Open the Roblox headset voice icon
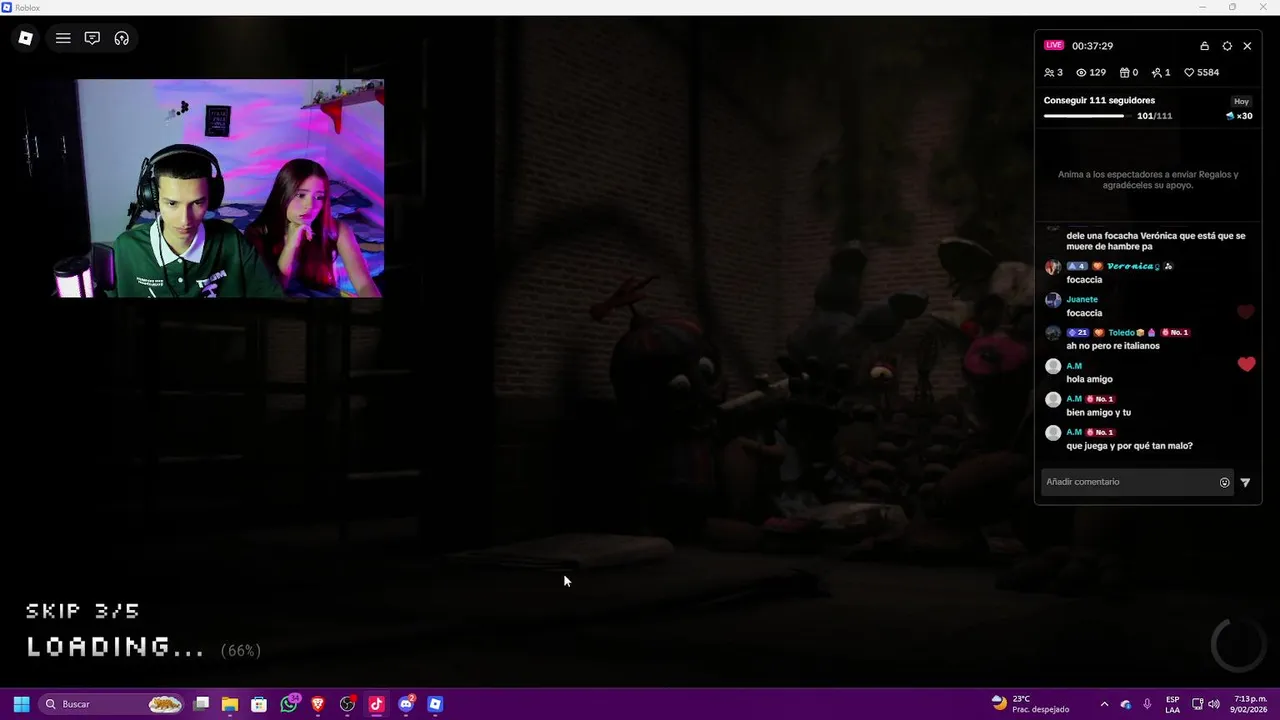Image resolution: width=1280 pixels, height=720 pixels. click(x=122, y=38)
